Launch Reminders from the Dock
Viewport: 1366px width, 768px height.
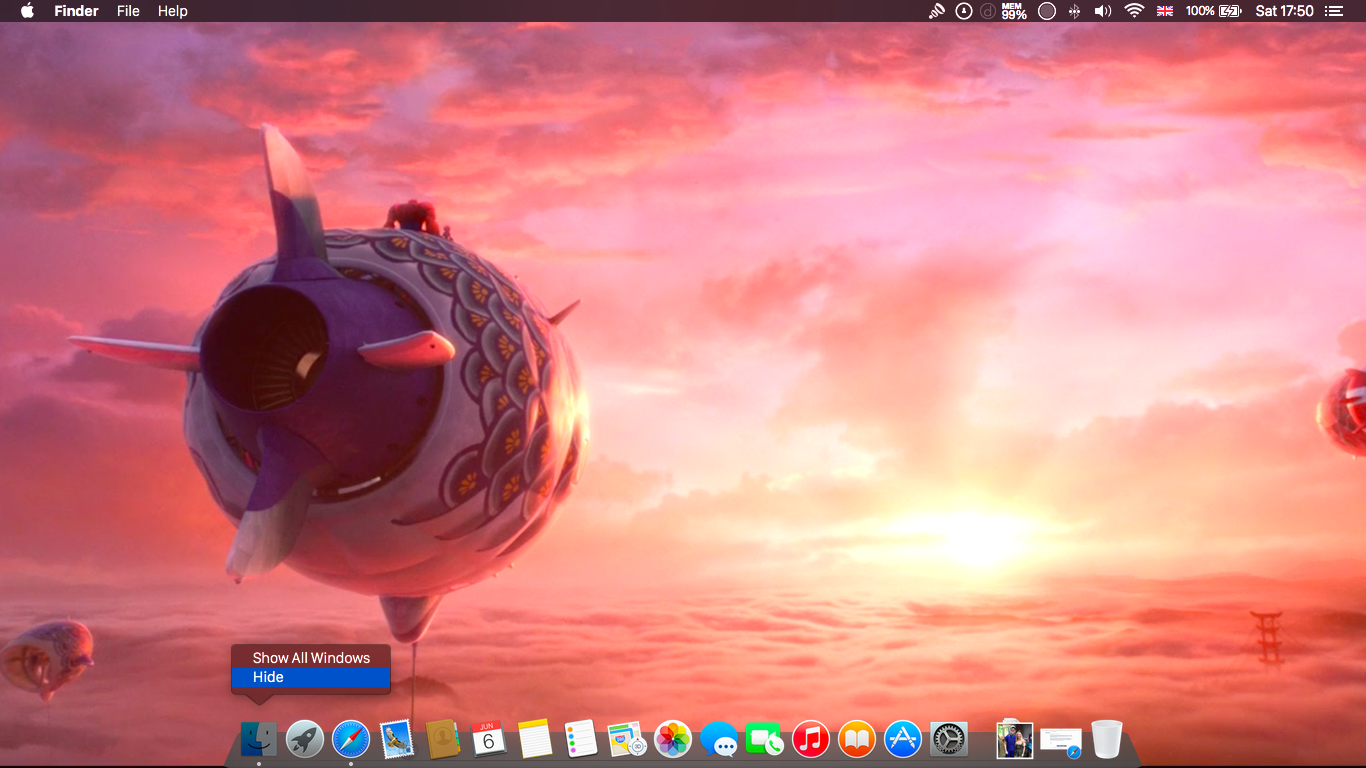point(581,740)
